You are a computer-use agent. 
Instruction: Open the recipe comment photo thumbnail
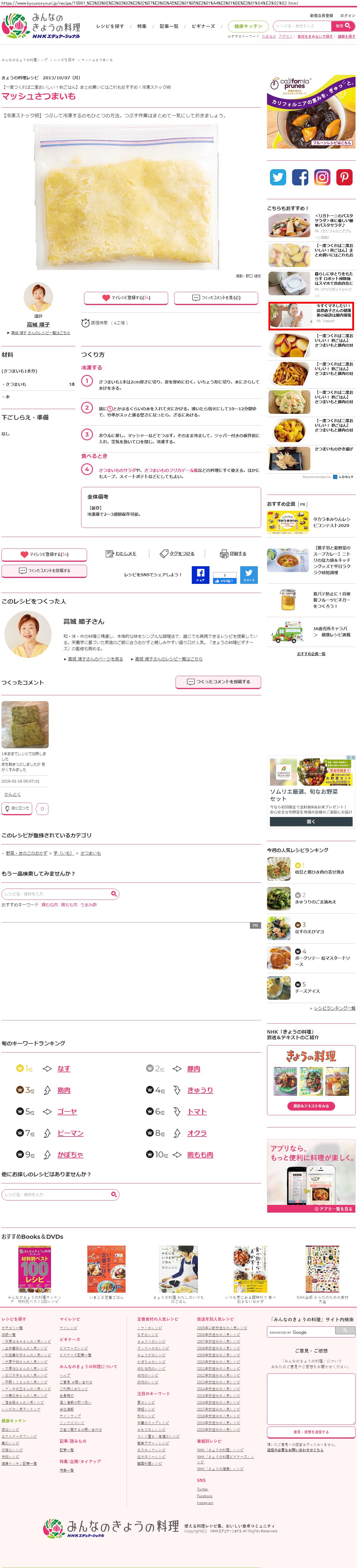pos(25,724)
